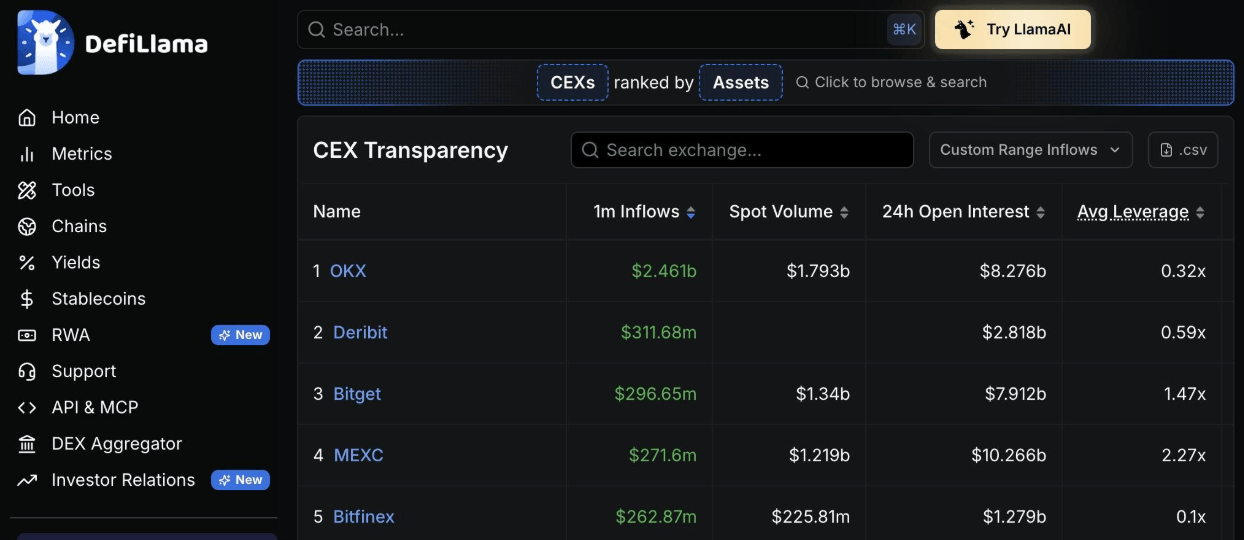Screen dimensions: 1244x540
Task: Click OKX open interest value $8.276b
Action: click(1013, 271)
